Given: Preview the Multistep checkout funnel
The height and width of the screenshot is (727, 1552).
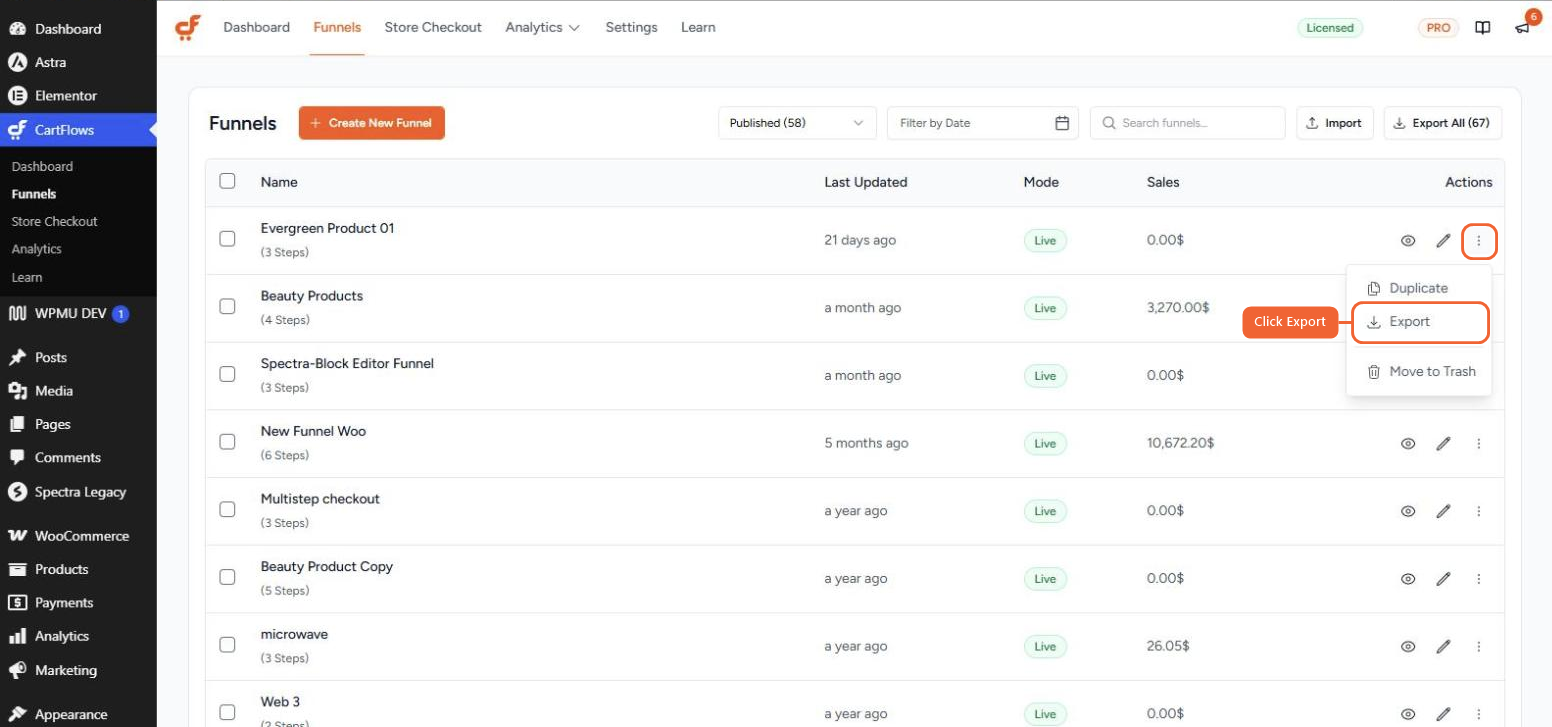Looking at the screenshot, I should coord(1408,511).
